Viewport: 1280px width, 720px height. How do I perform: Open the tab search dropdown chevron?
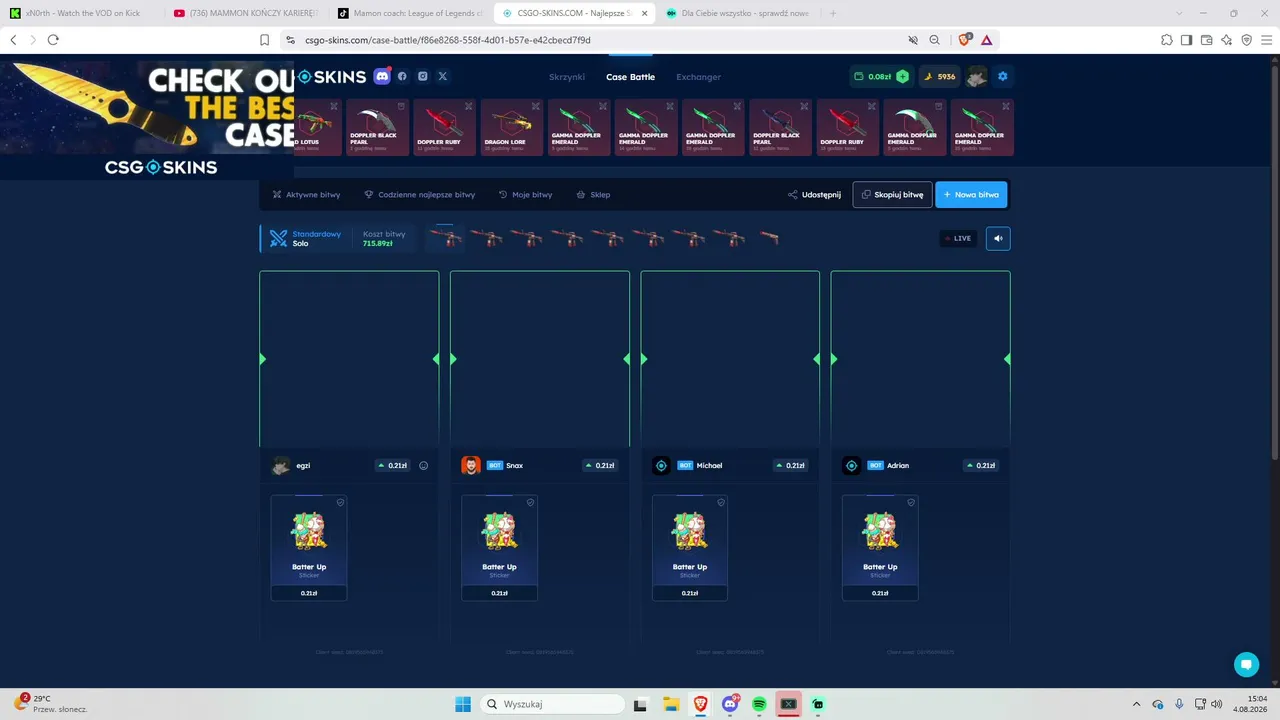[x=1180, y=13]
